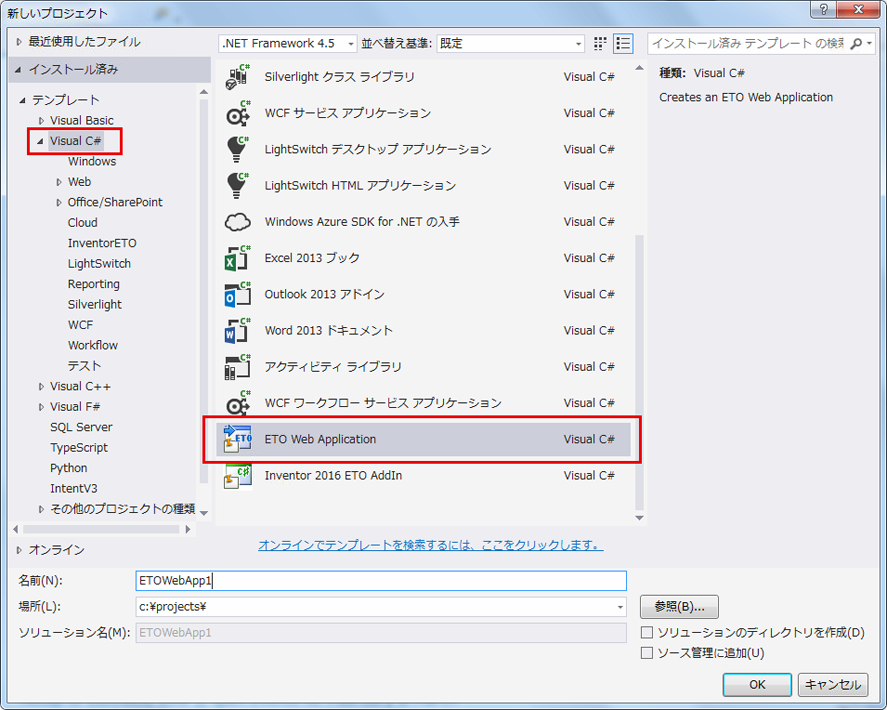Click the template list scroll up arrow
The height and width of the screenshot is (710, 887).
639,68
